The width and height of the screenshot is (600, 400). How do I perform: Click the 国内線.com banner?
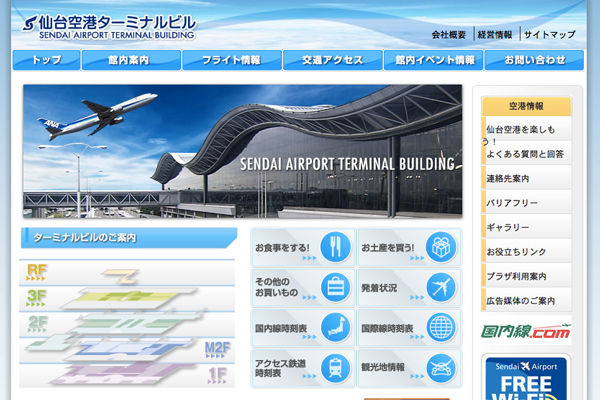526,331
